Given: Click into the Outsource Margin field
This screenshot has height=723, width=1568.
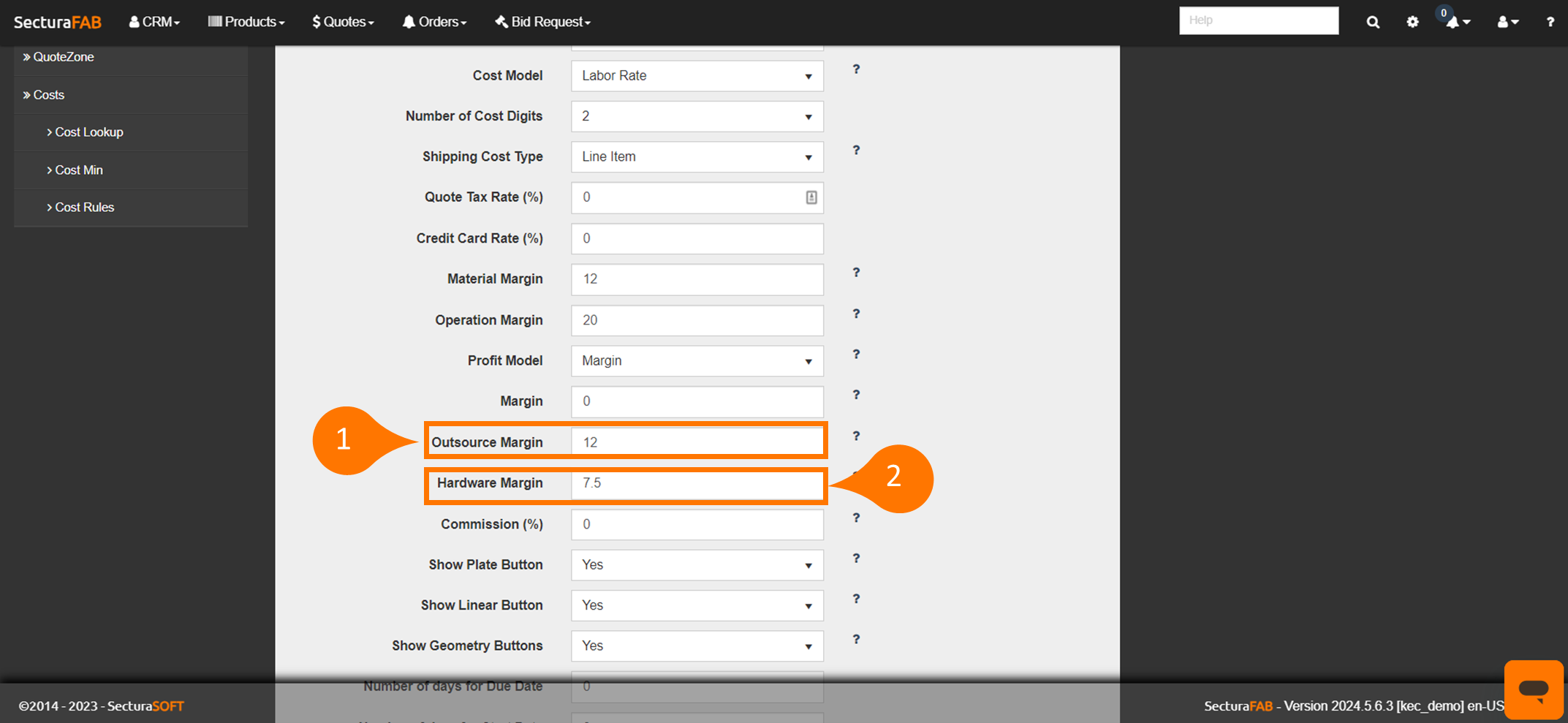Looking at the screenshot, I should coord(697,442).
